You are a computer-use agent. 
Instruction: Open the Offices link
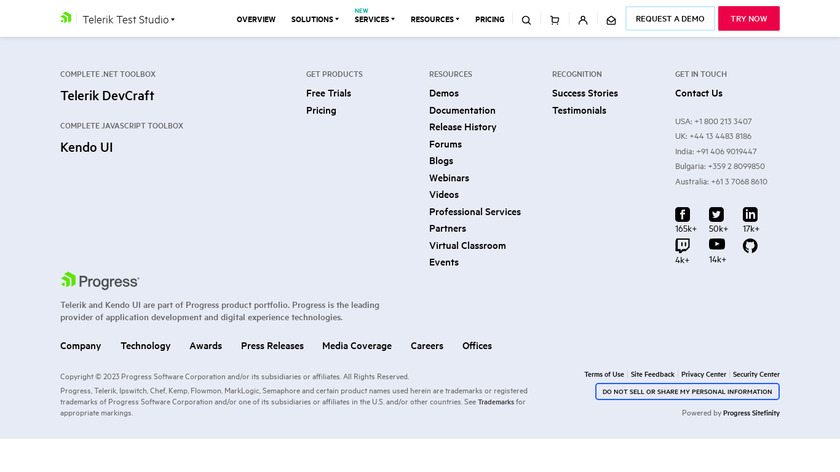point(477,346)
